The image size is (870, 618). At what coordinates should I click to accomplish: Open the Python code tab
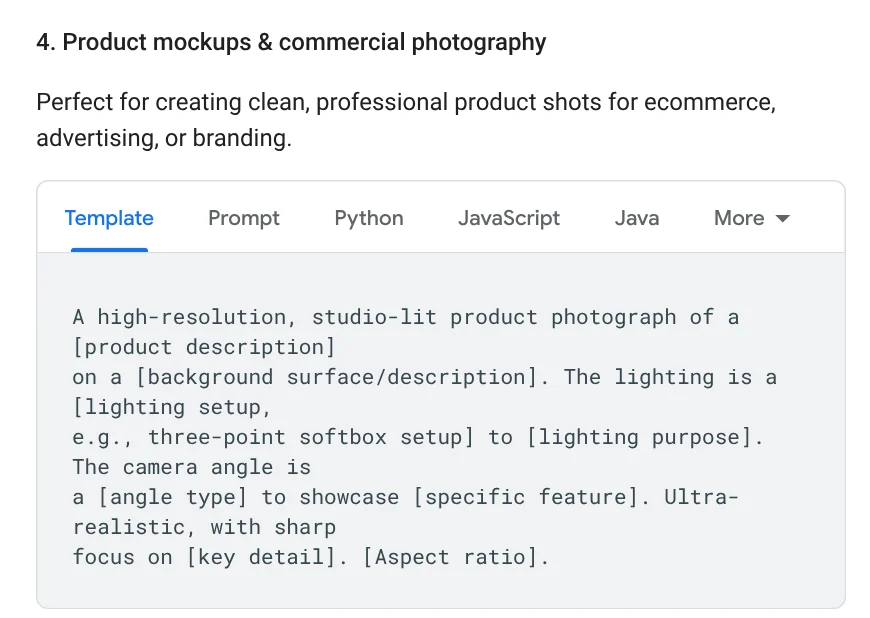(369, 218)
